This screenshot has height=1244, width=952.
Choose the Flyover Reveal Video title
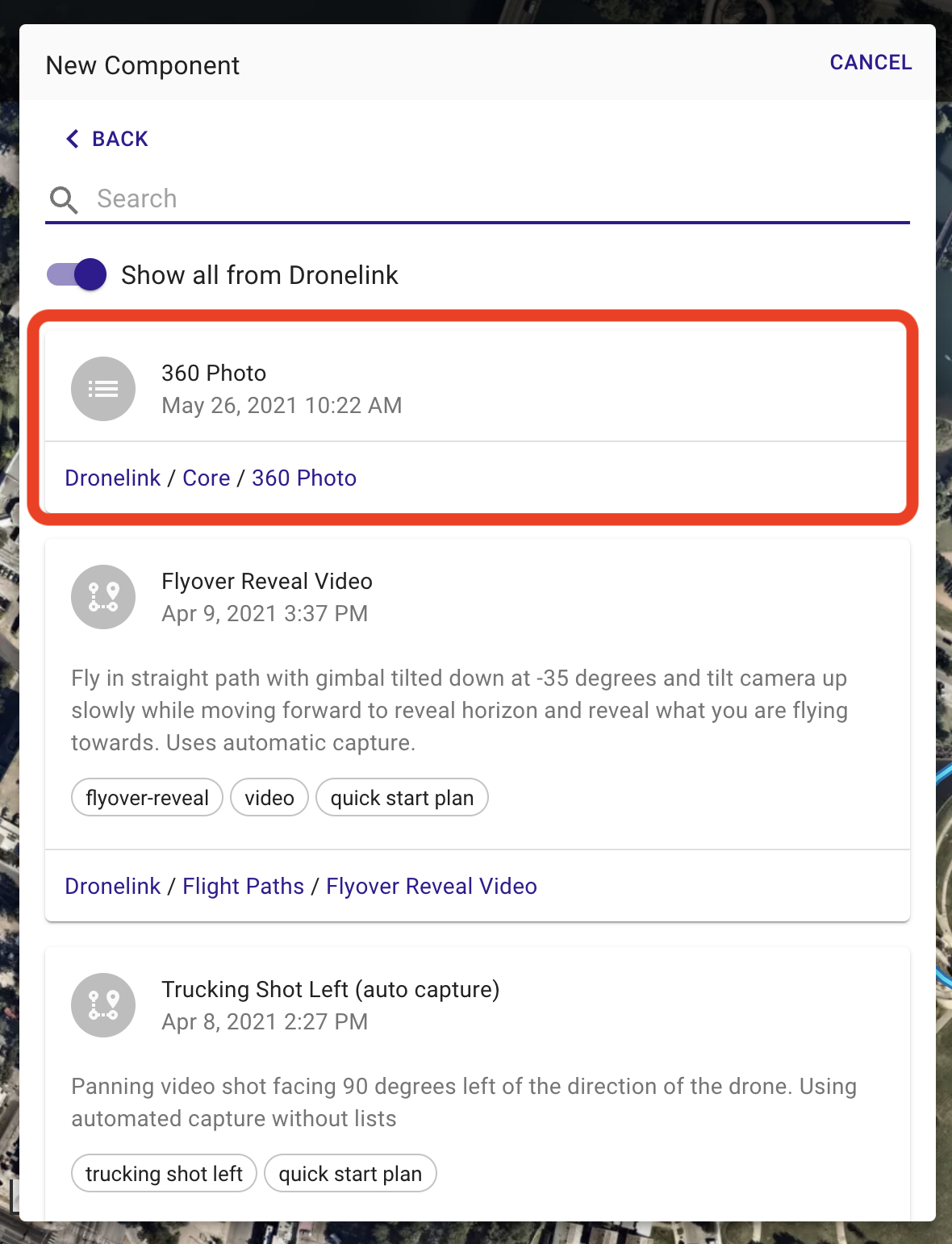[267, 581]
